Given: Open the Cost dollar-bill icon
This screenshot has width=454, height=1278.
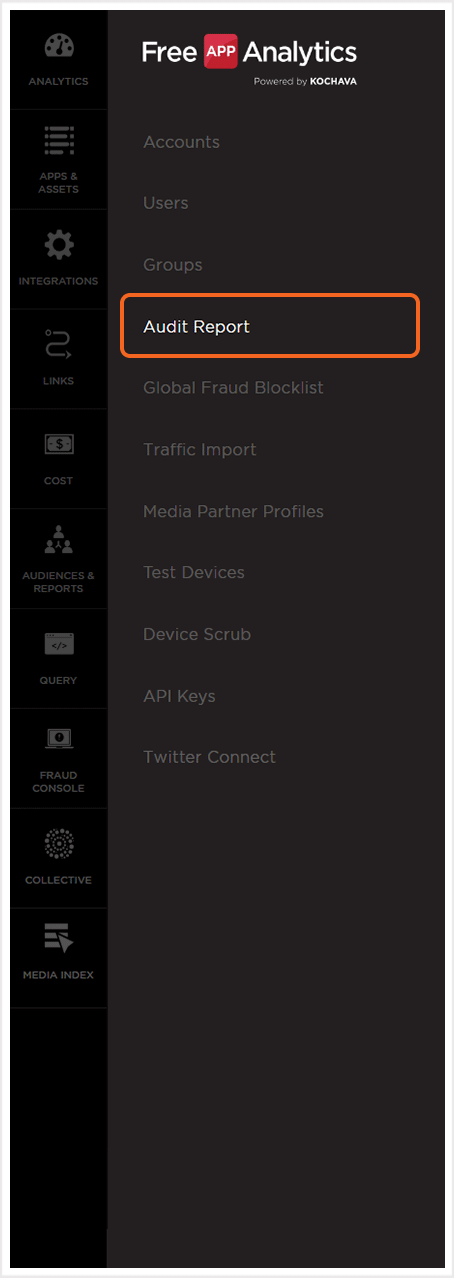Looking at the screenshot, I should (x=58, y=445).
